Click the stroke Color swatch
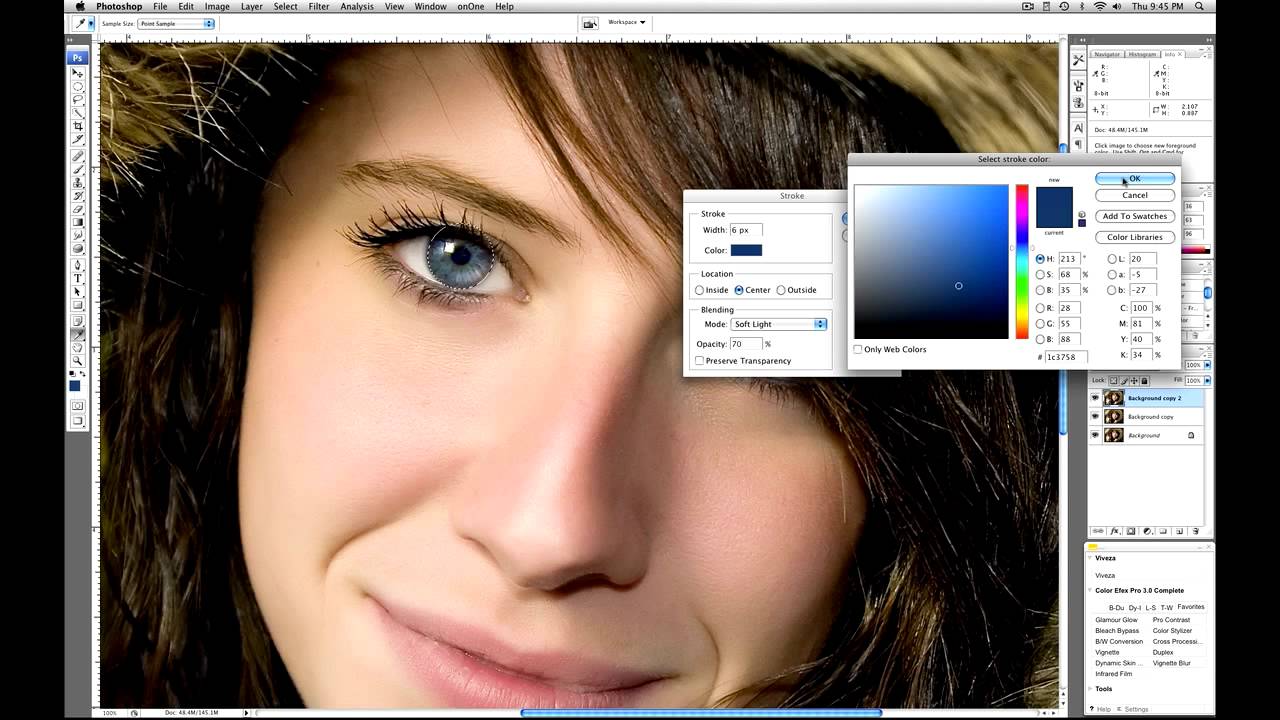This screenshot has width=1280, height=720. point(746,250)
